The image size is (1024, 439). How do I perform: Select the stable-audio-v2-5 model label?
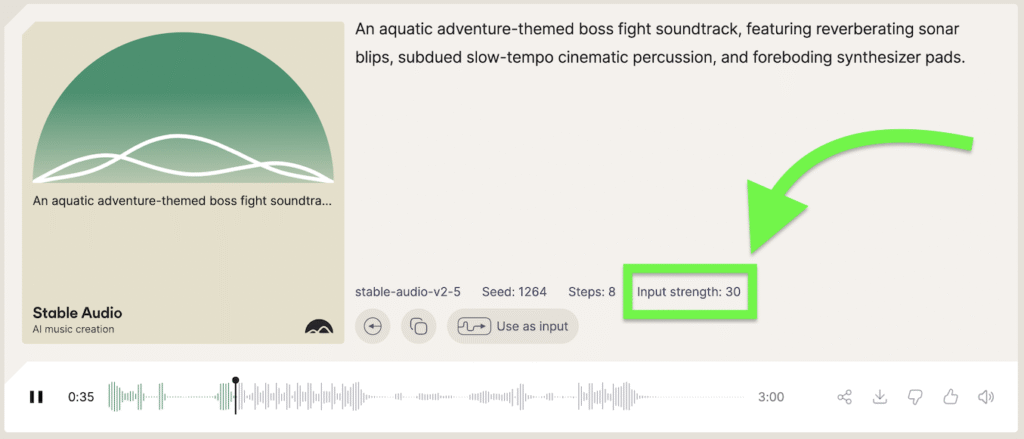tap(409, 292)
